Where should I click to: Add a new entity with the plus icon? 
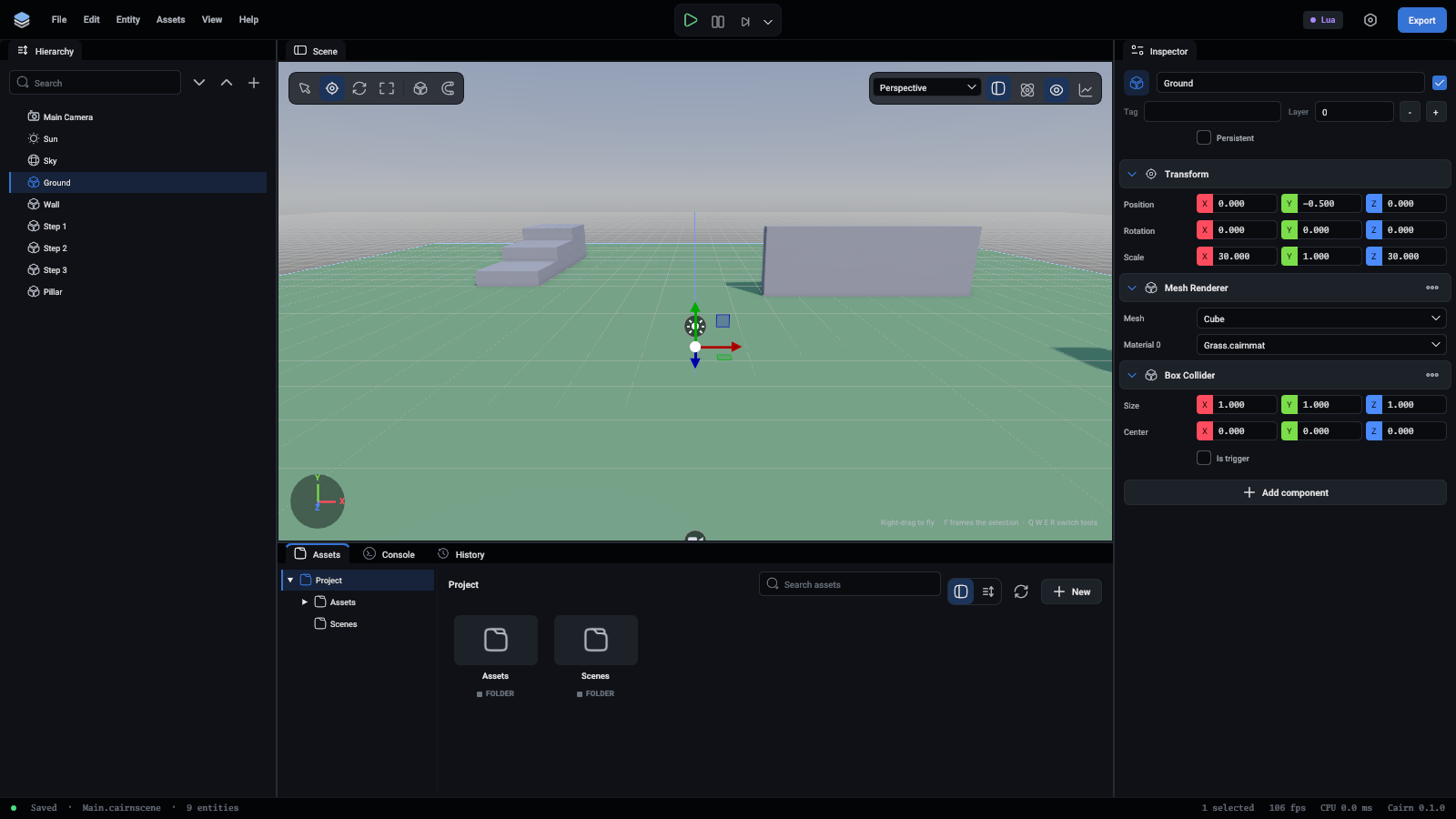254,83
